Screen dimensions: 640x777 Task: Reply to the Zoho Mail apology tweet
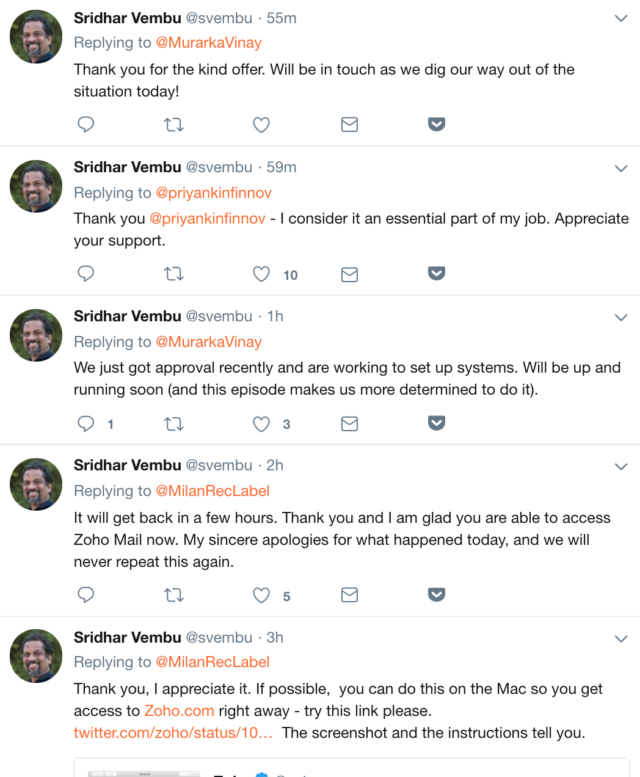(86, 595)
